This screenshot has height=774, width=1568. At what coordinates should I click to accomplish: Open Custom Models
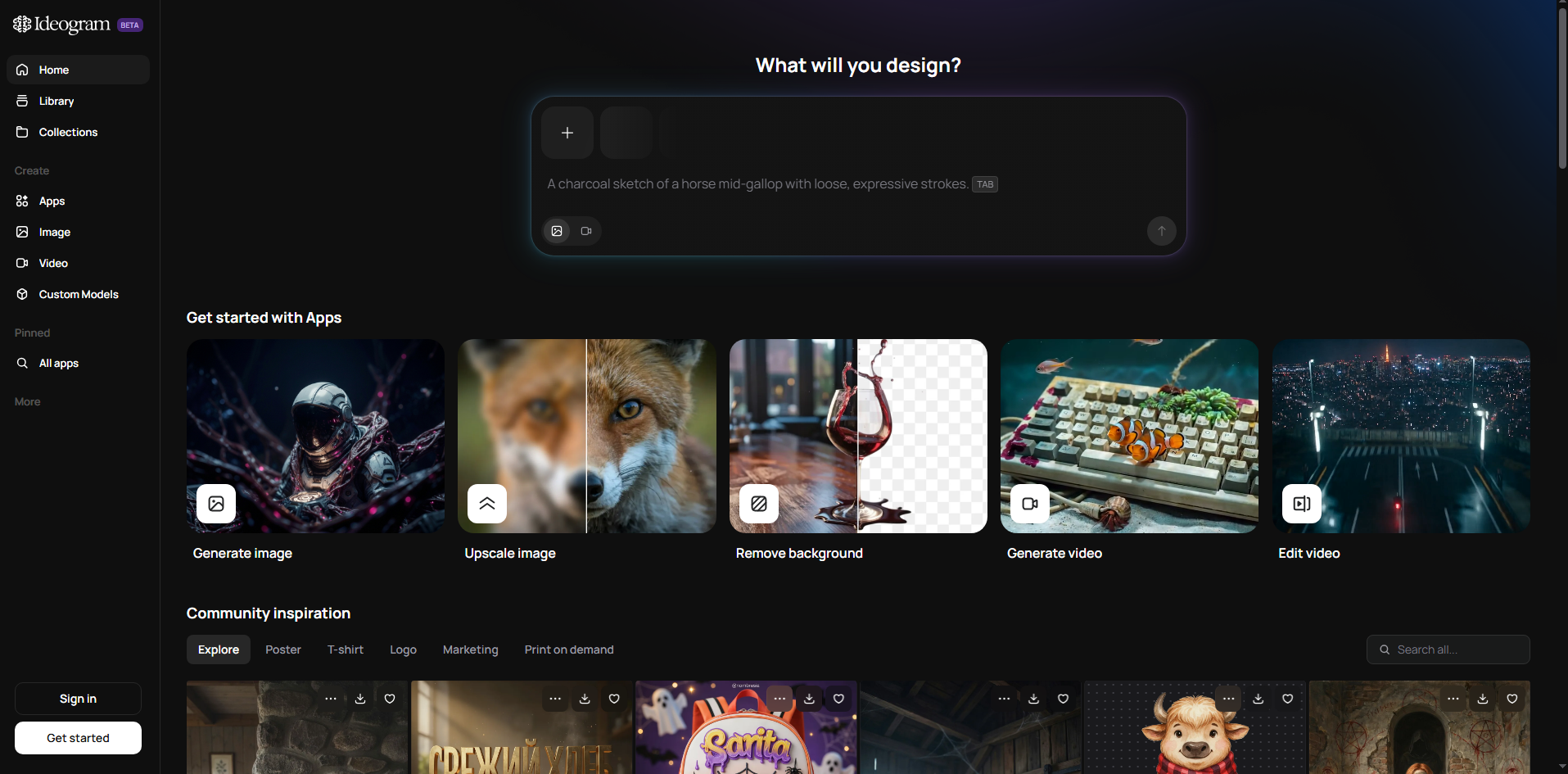pos(78,294)
